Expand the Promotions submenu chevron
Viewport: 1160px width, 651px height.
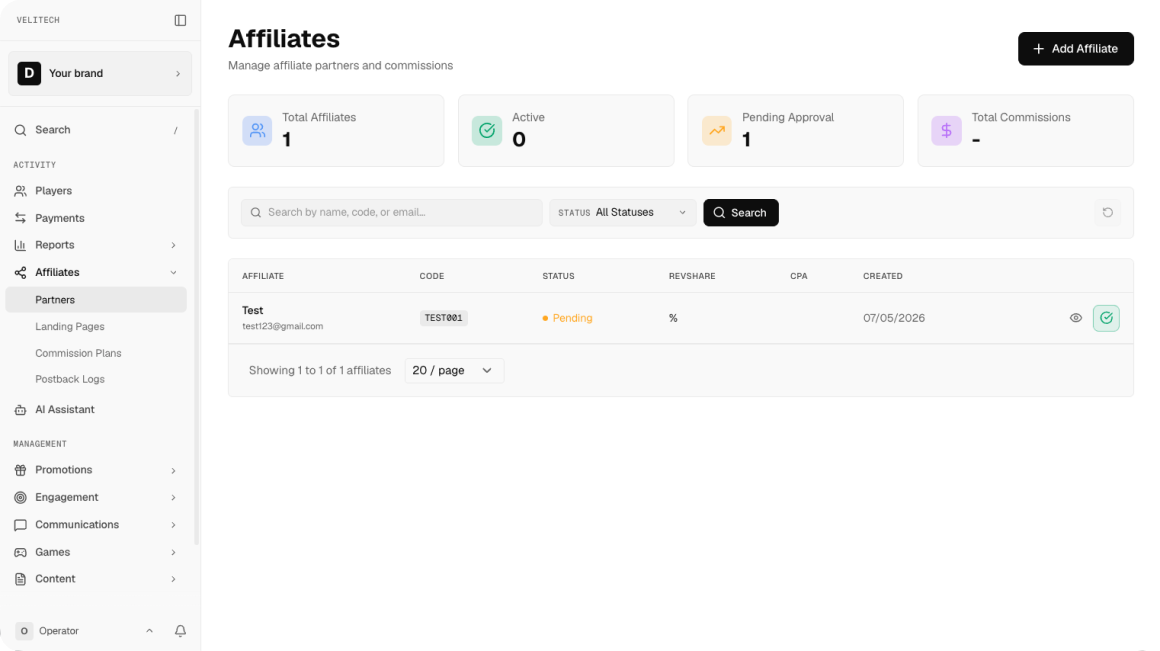tap(173, 470)
